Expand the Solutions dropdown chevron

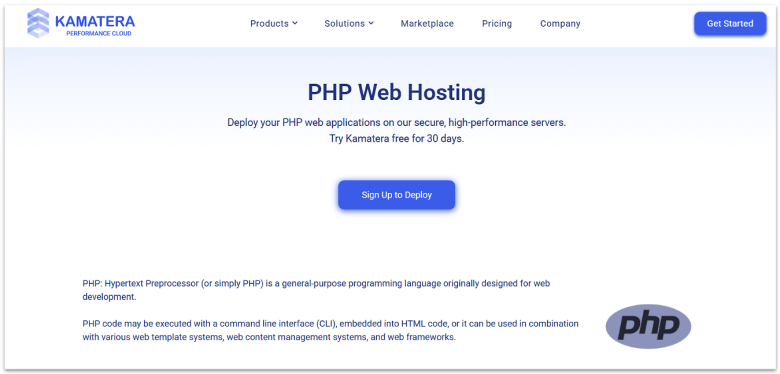tap(371, 23)
